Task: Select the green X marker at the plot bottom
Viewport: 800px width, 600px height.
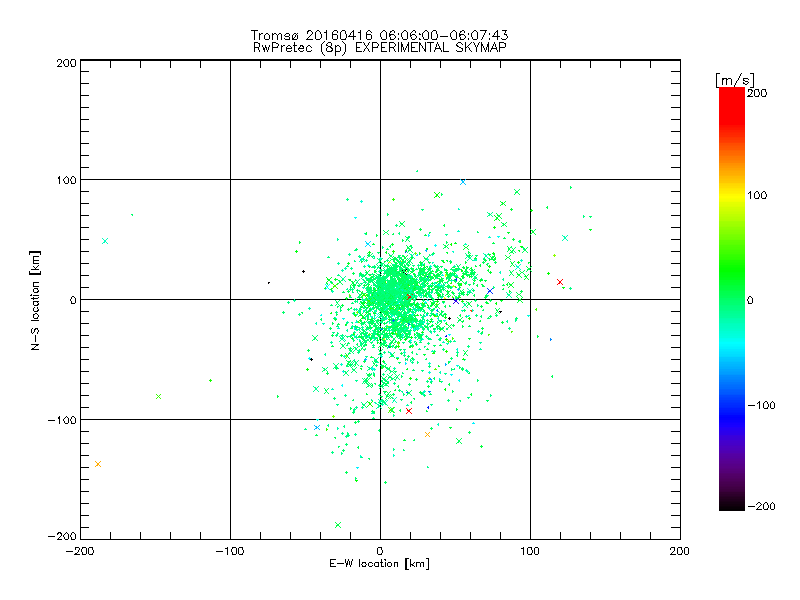Action: (338, 525)
